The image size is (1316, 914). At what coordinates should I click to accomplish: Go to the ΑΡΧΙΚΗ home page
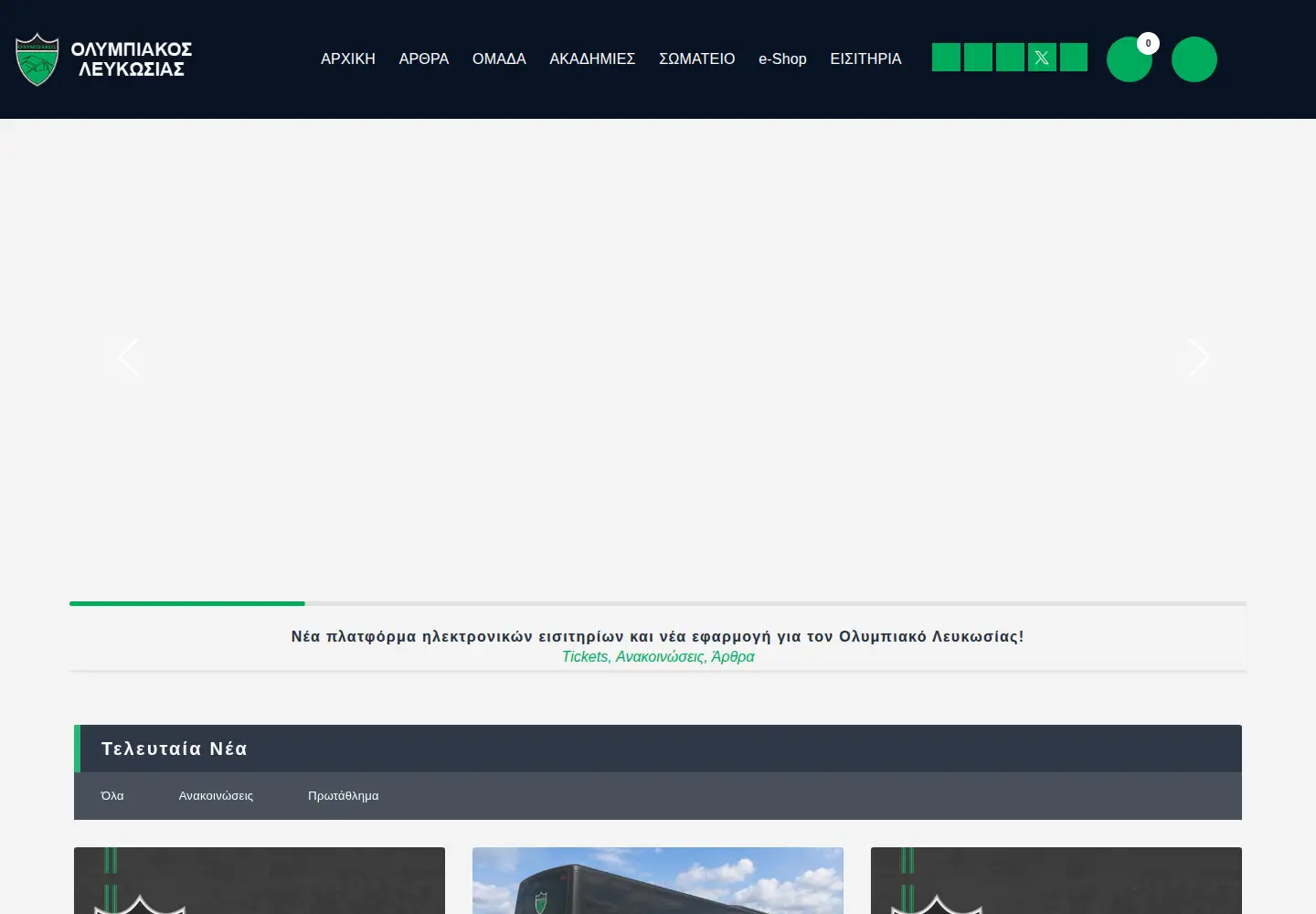coord(348,58)
